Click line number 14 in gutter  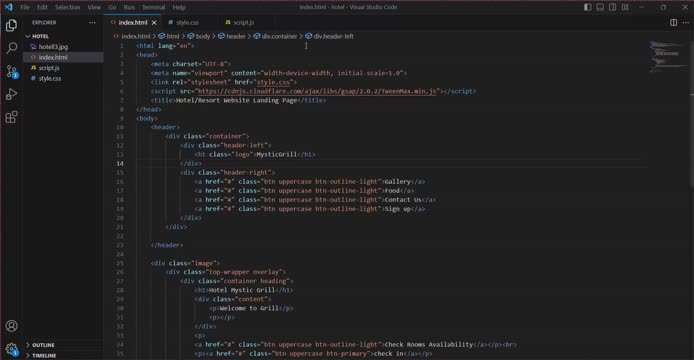click(x=120, y=163)
